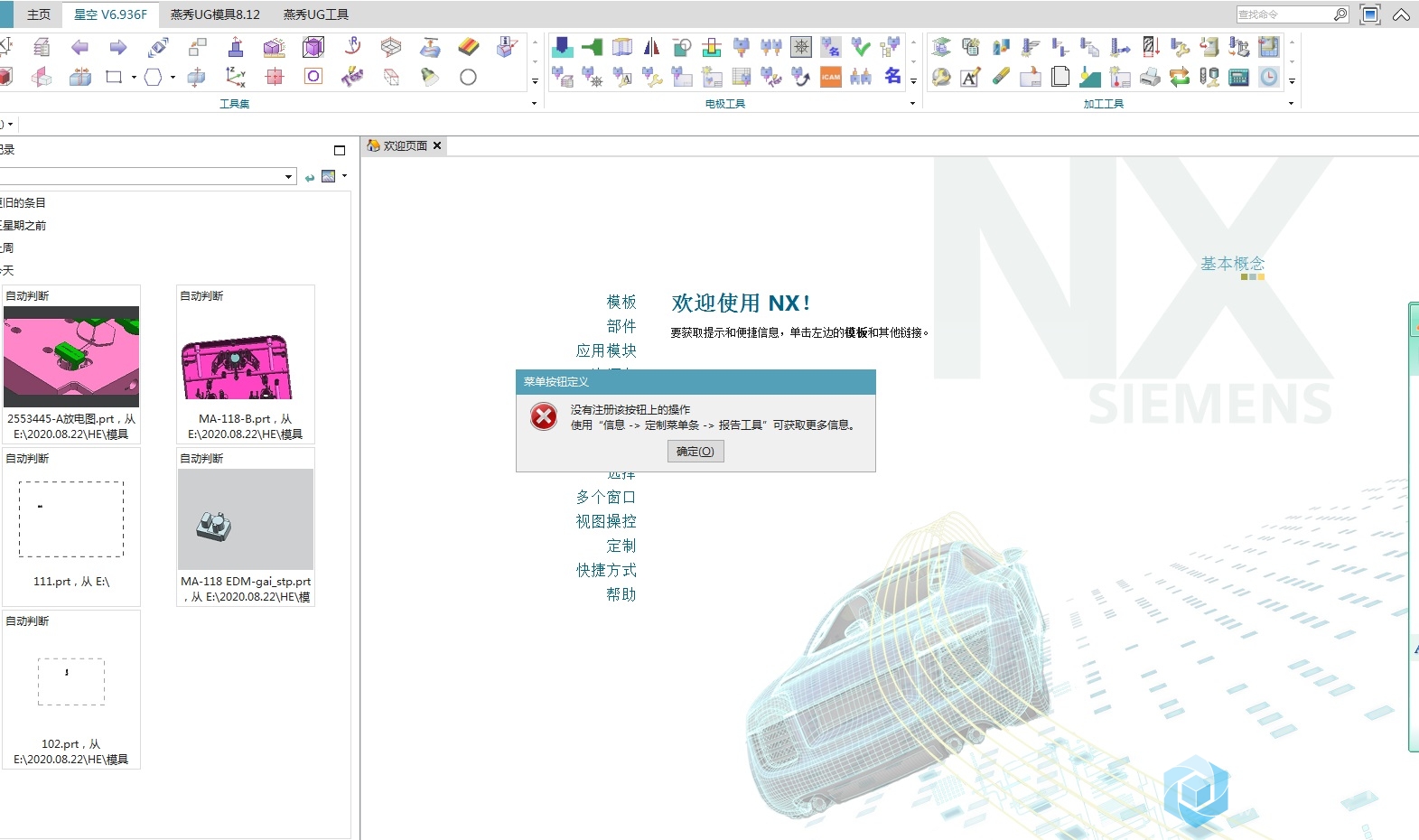Maximize the history panel using square button
Image resolution: width=1419 pixels, height=840 pixels.
click(340, 150)
